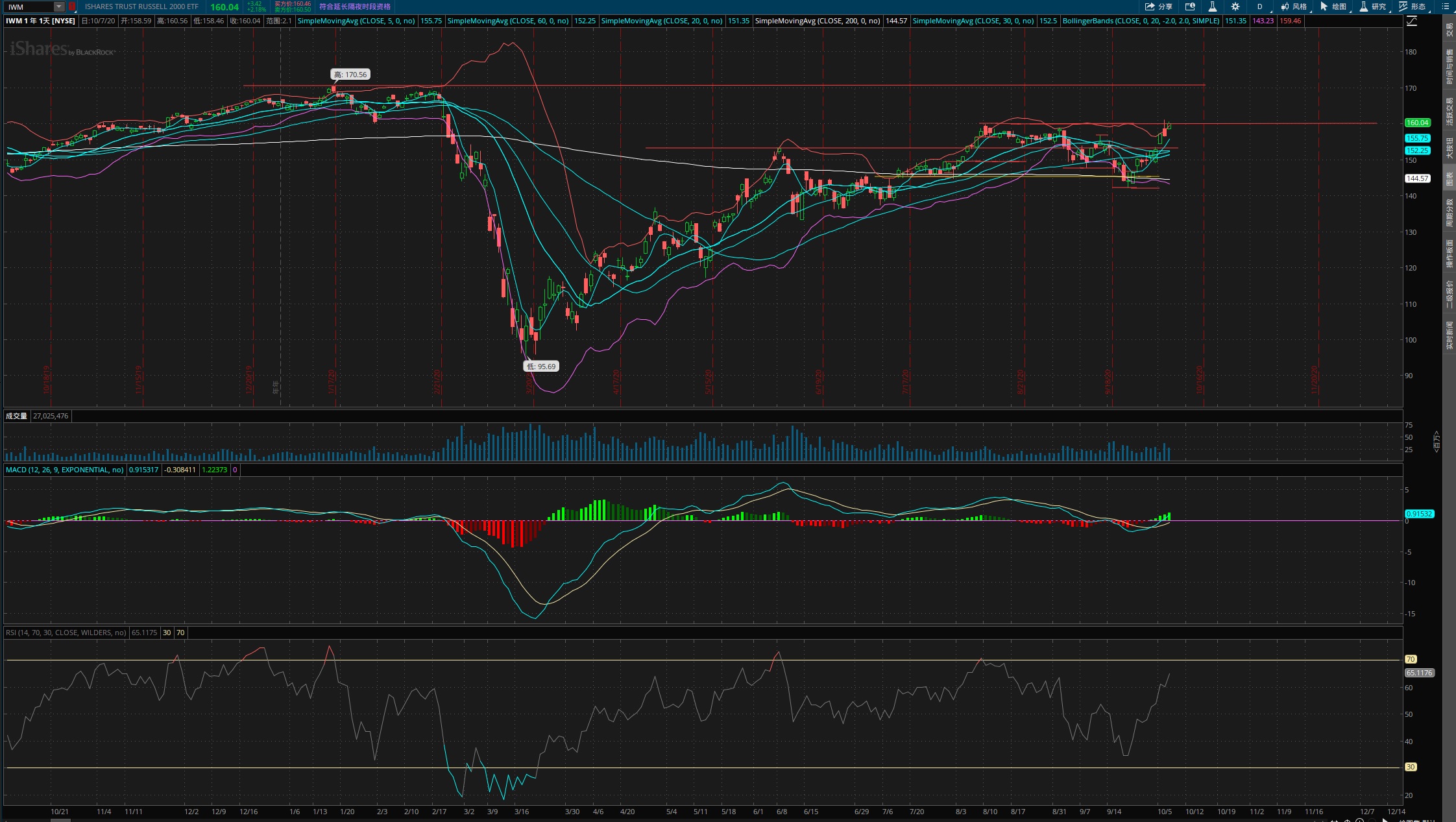Click the RSI 30 oversold level marker

coord(1411,767)
